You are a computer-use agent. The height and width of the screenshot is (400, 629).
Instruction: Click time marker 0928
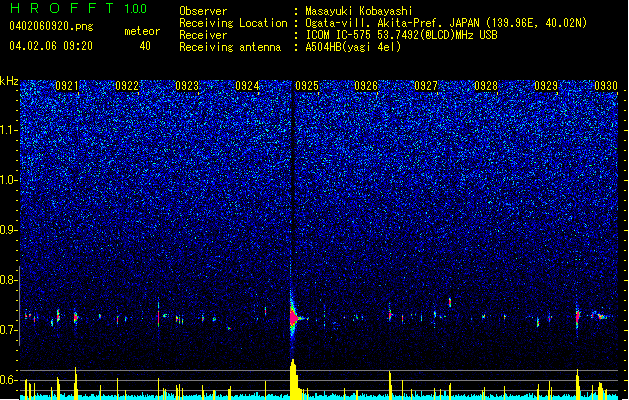(486, 86)
